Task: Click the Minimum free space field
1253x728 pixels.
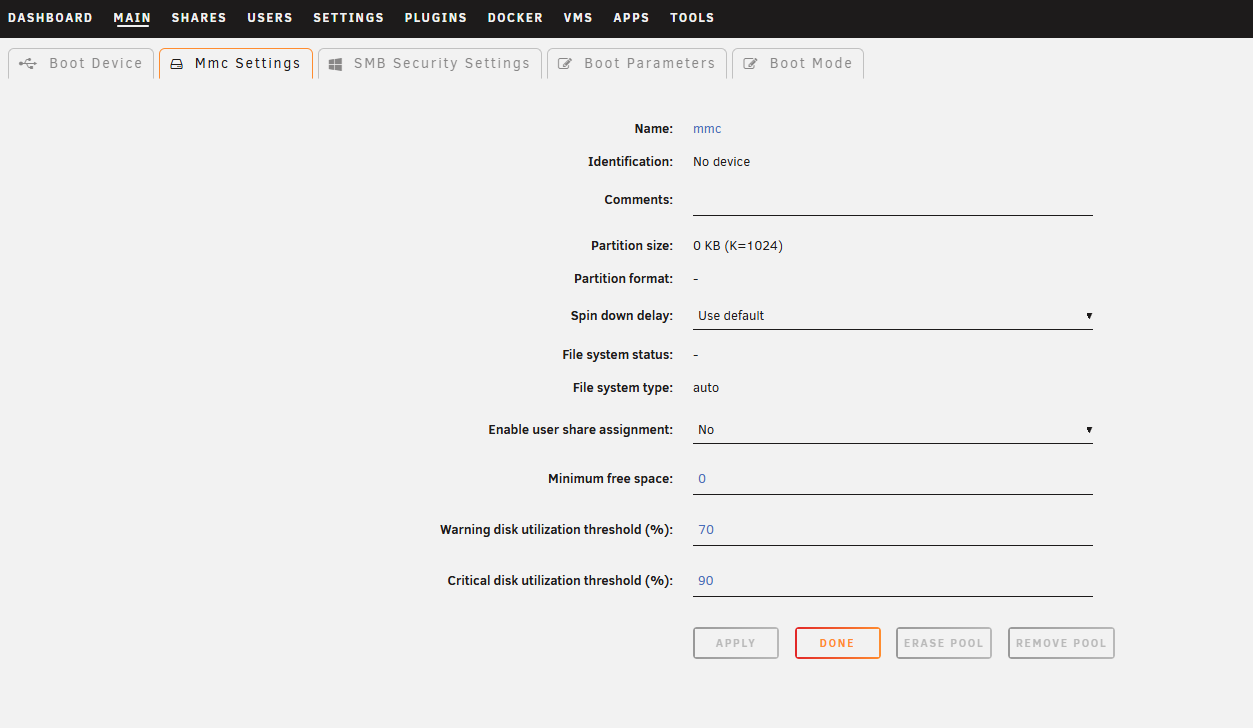Action: [893, 480]
